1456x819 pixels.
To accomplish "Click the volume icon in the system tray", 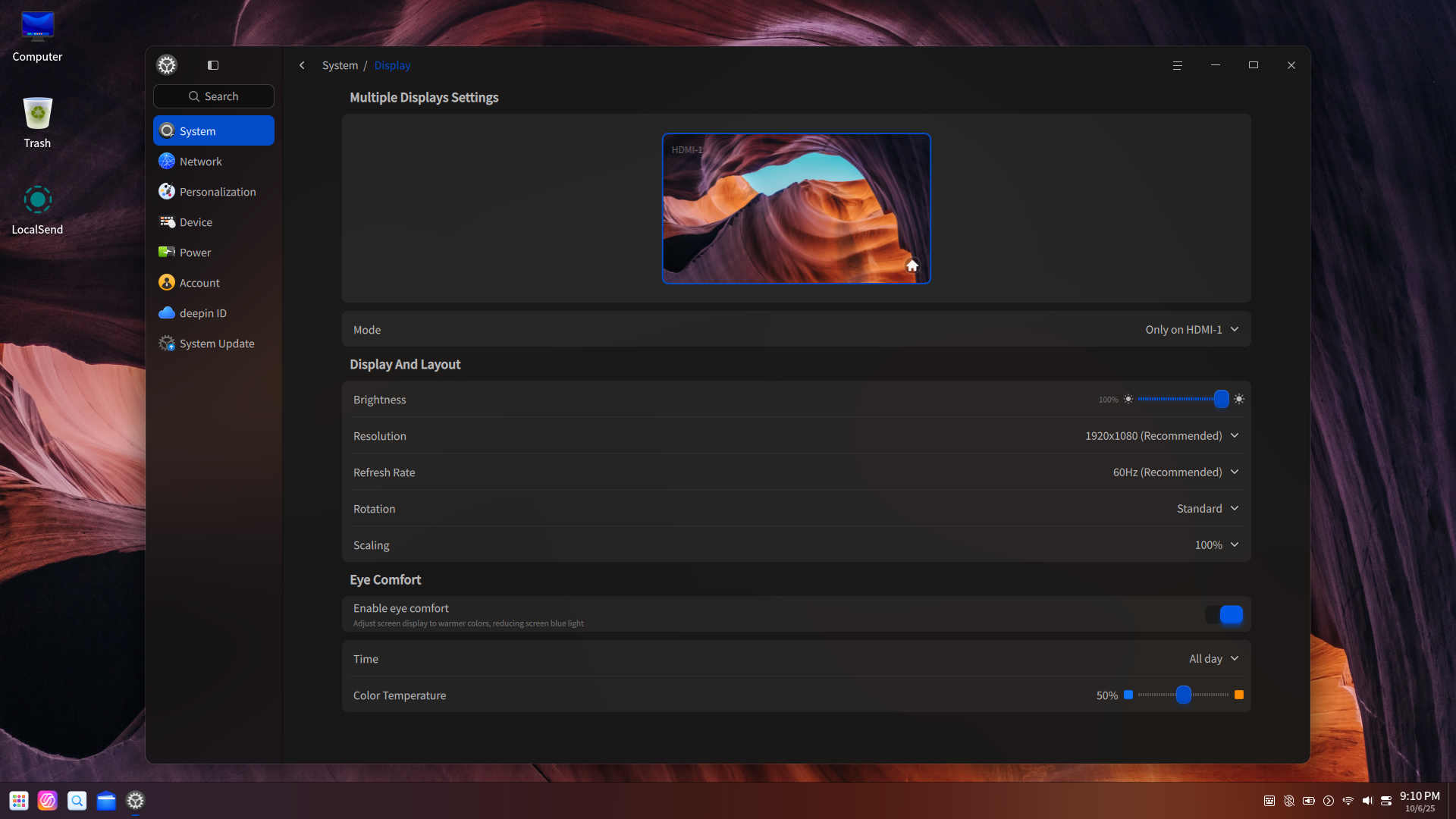I will [x=1367, y=801].
